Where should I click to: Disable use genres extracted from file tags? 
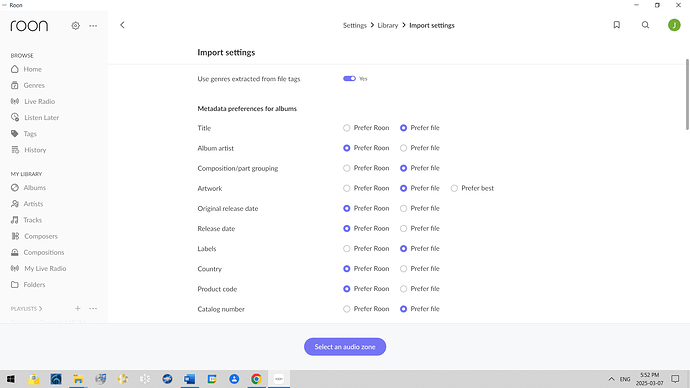(349, 79)
